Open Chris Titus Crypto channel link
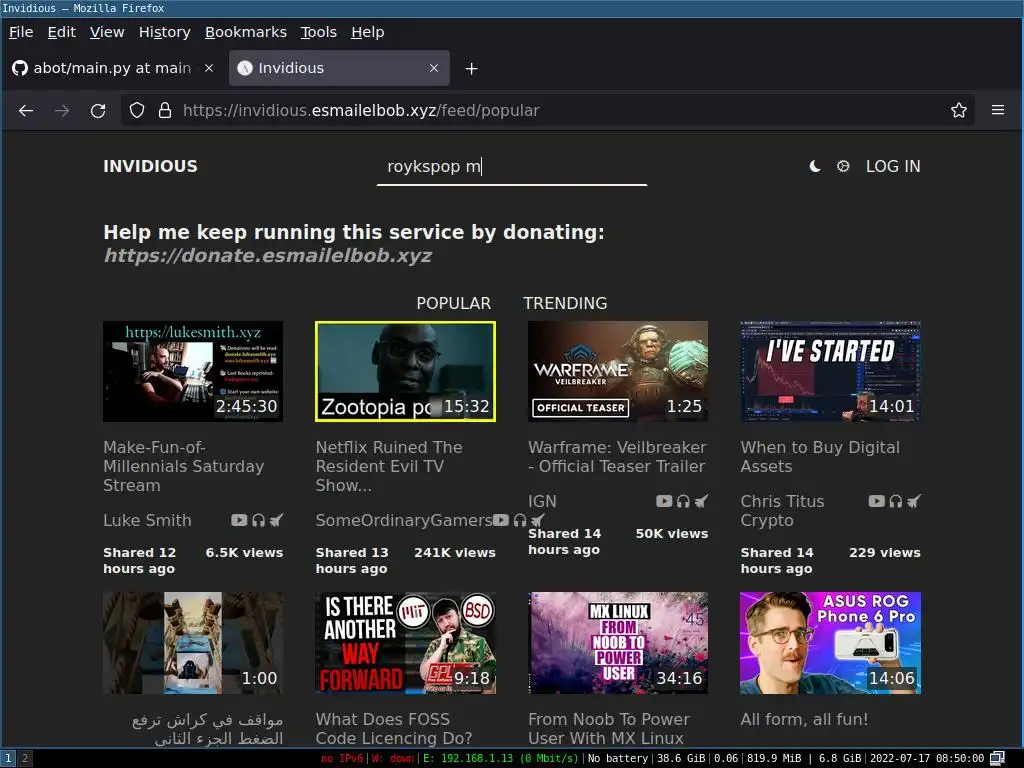Image resolution: width=1024 pixels, height=768 pixels. coord(782,511)
